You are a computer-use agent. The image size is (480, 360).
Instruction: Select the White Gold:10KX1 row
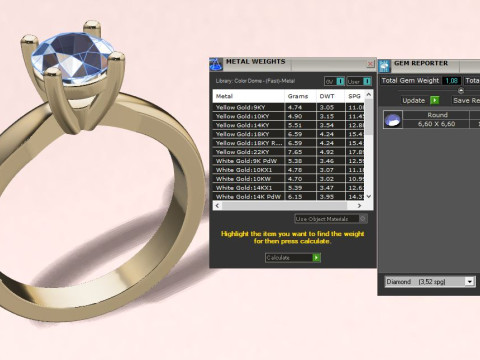tap(289, 170)
